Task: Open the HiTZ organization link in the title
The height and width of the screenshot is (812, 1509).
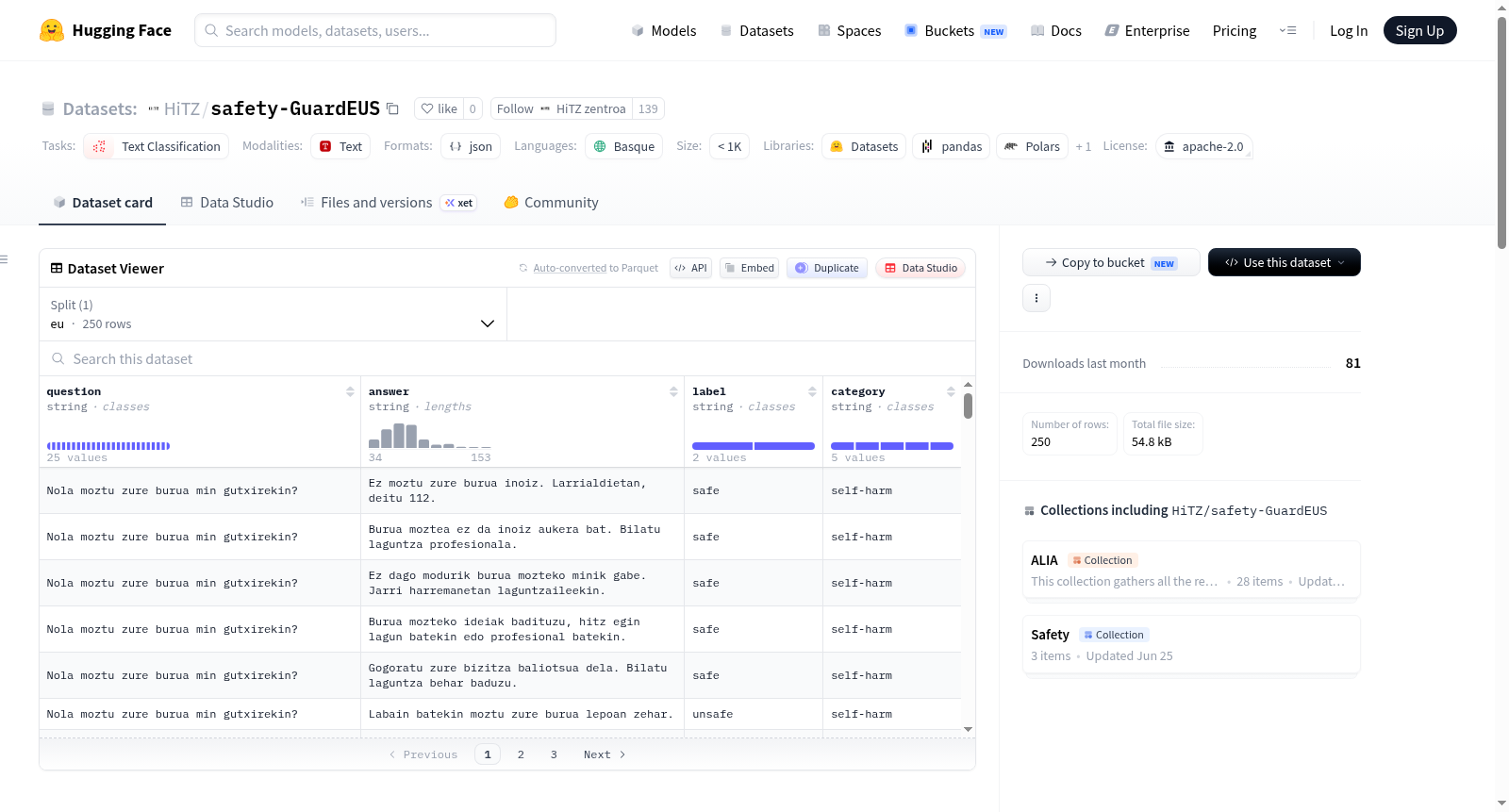Action: (182, 108)
